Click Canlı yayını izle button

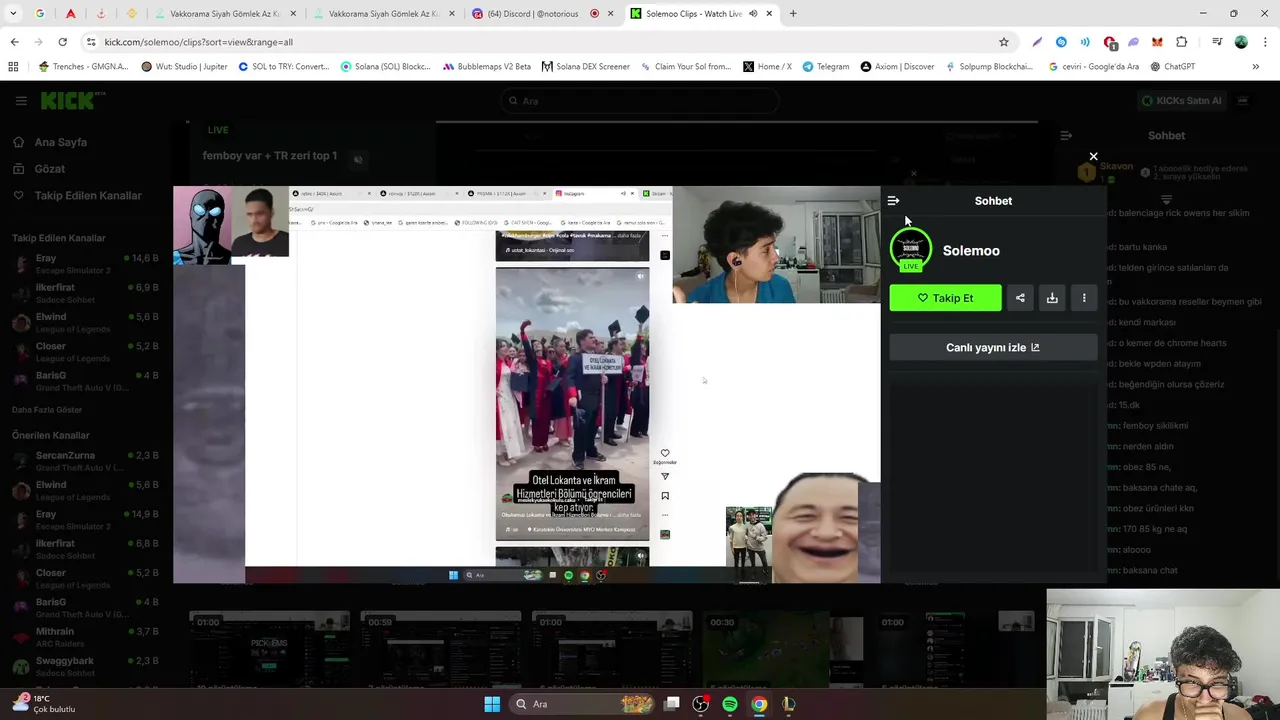(993, 348)
